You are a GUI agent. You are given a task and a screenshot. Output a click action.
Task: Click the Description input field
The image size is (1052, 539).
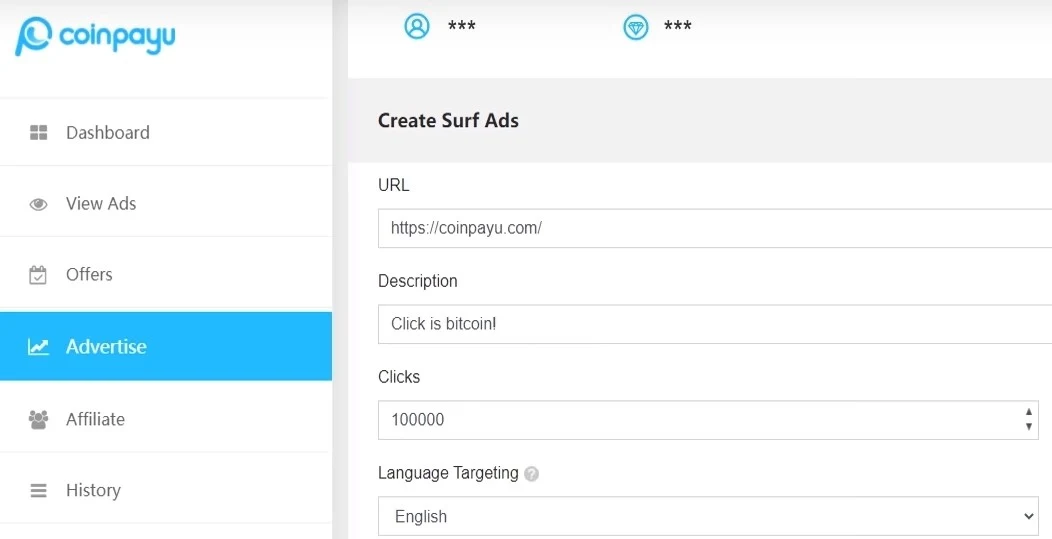pyautogui.click(x=715, y=324)
